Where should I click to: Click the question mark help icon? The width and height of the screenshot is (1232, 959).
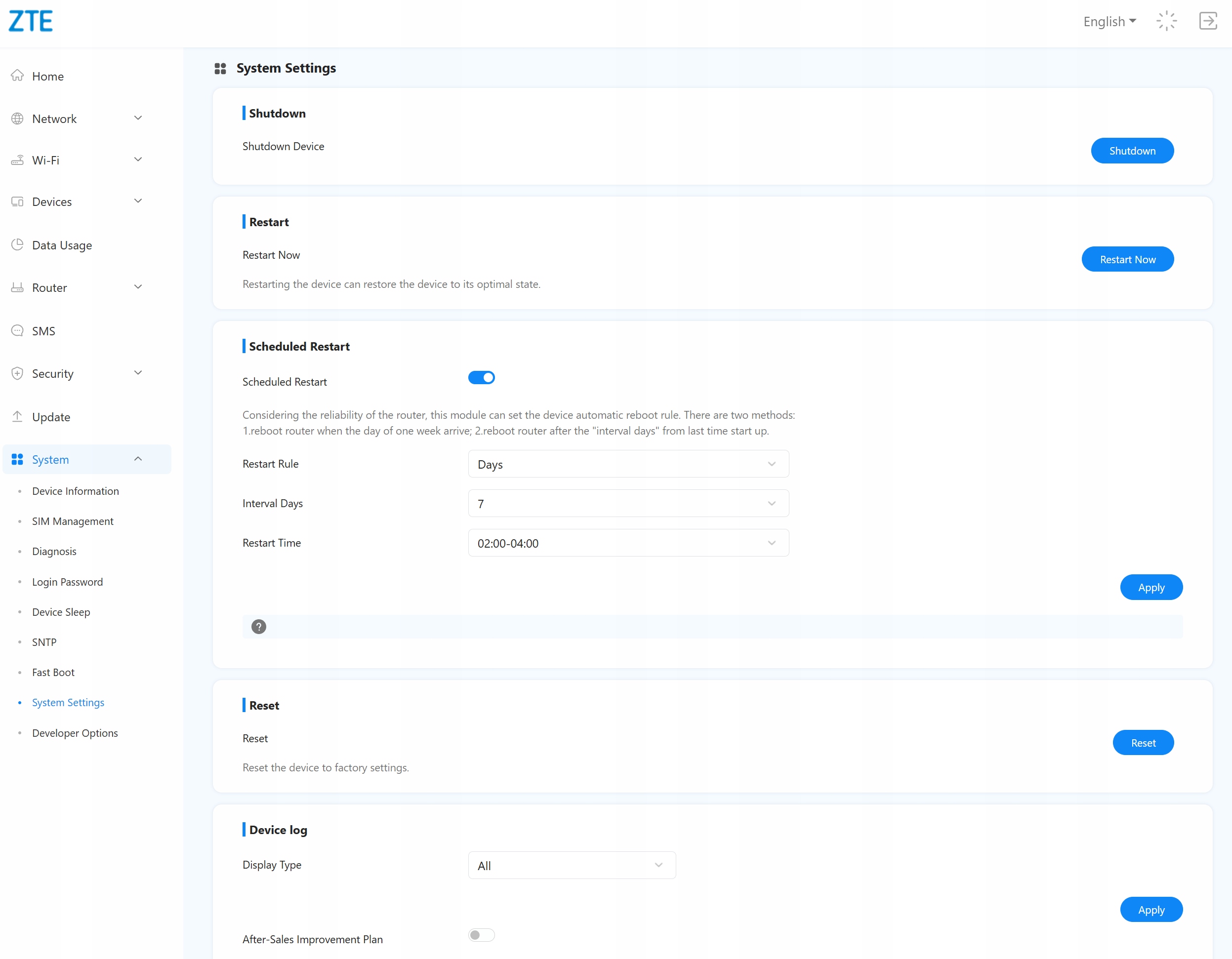[x=258, y=626]
